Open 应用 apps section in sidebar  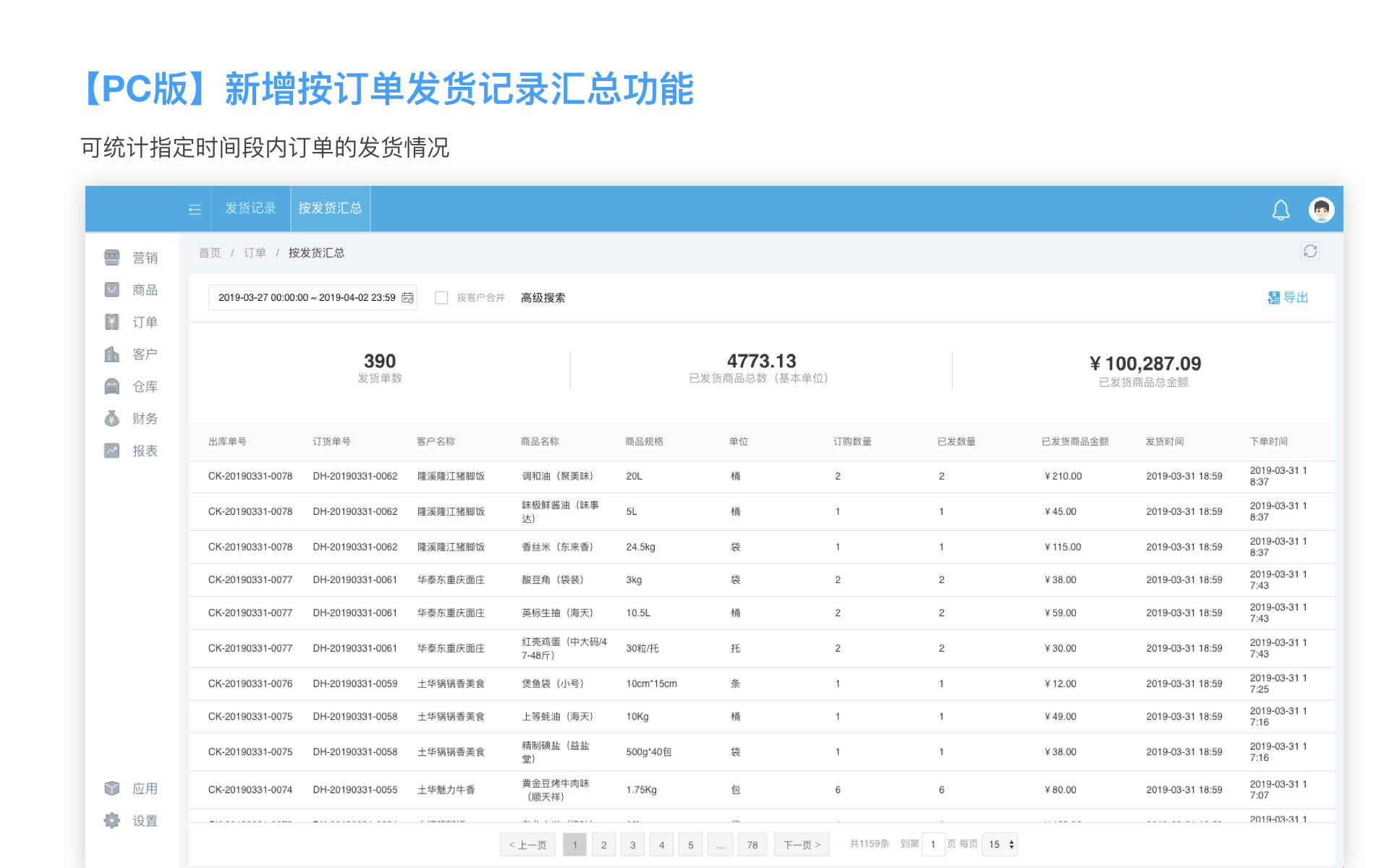tap(132, 788)
